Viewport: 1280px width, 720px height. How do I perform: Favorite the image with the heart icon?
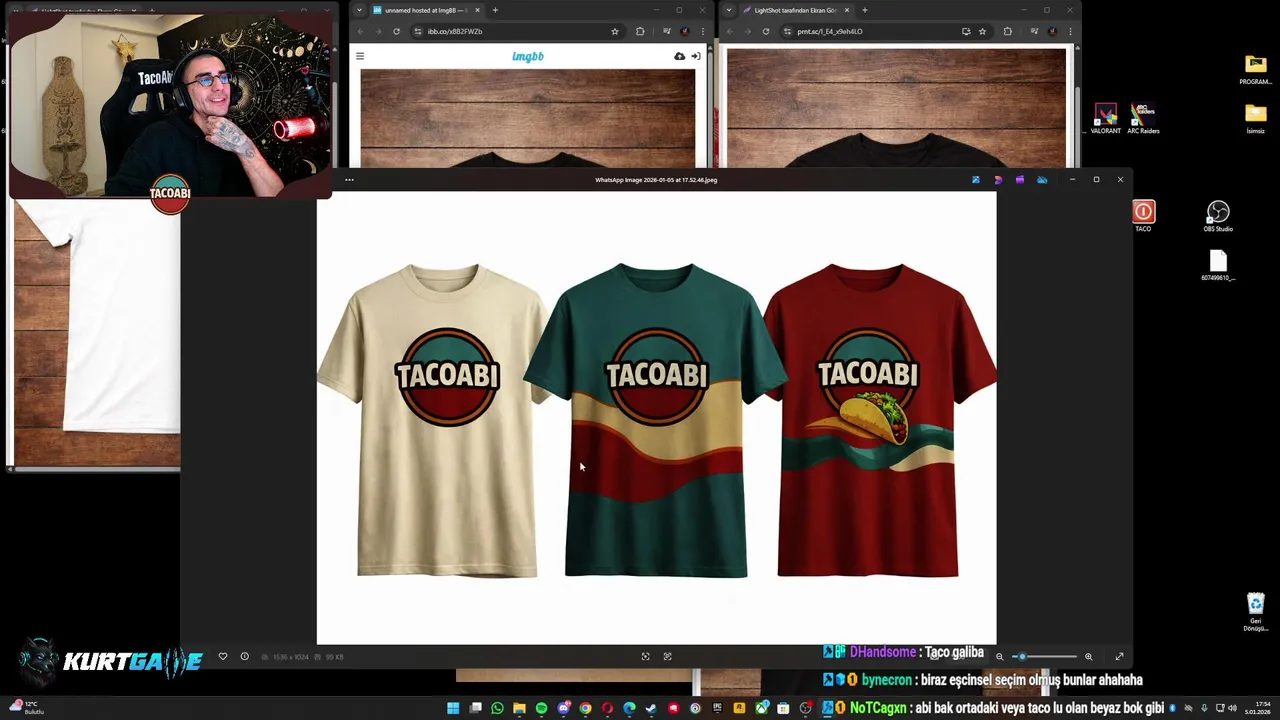pyautogui.click(x=223, y=656)
